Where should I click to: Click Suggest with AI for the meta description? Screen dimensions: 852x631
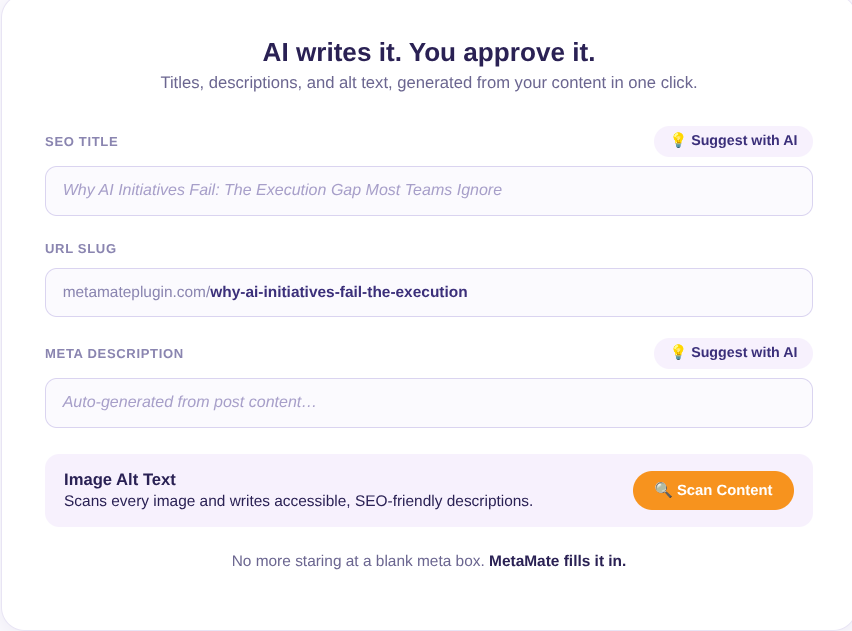point(733,353)
